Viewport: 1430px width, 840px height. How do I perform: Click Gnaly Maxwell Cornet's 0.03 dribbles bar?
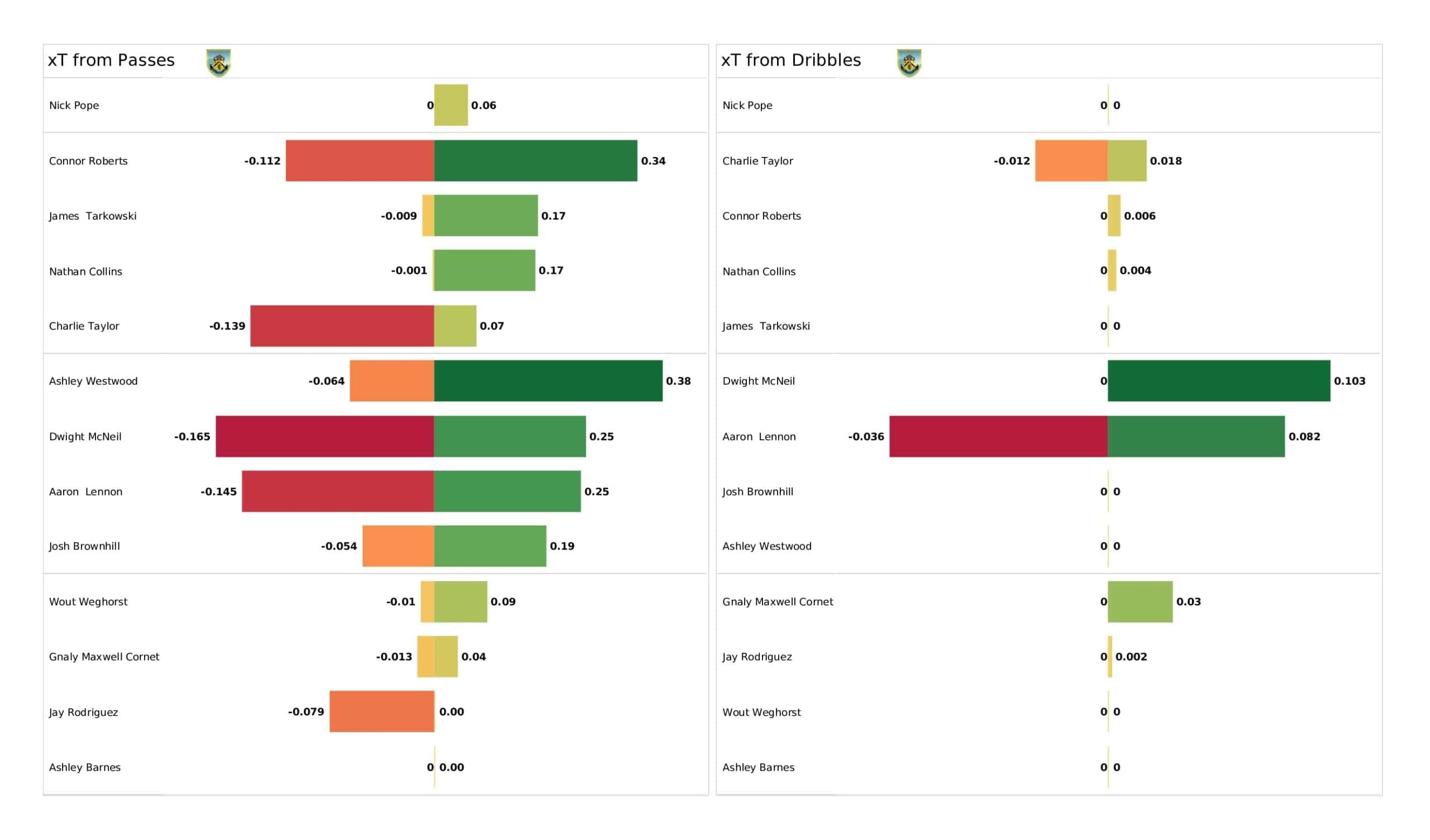[x=1140, y=602]
